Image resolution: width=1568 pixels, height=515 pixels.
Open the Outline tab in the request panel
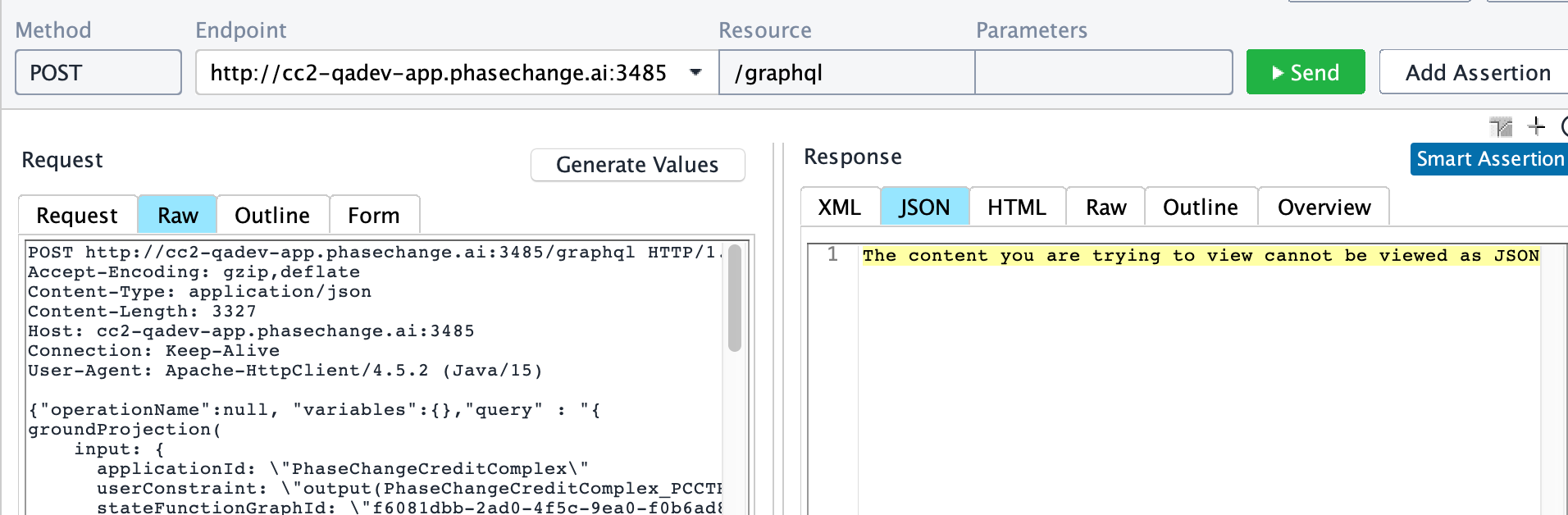pyautogui.click(x=272, y=216)
